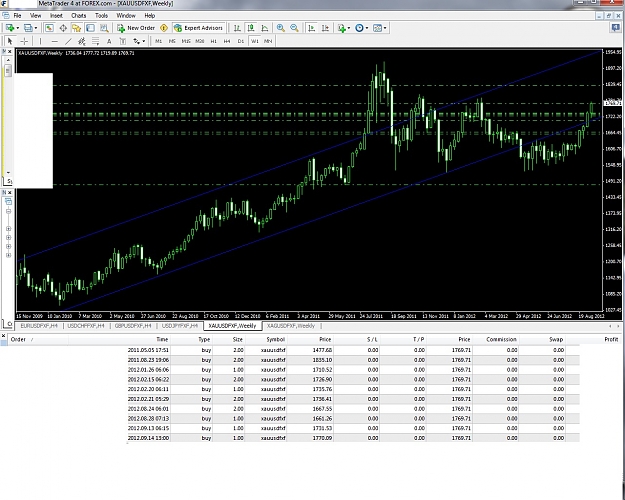
Task: Switch chart to line chart icon
Action: click(x=265, y=28)
